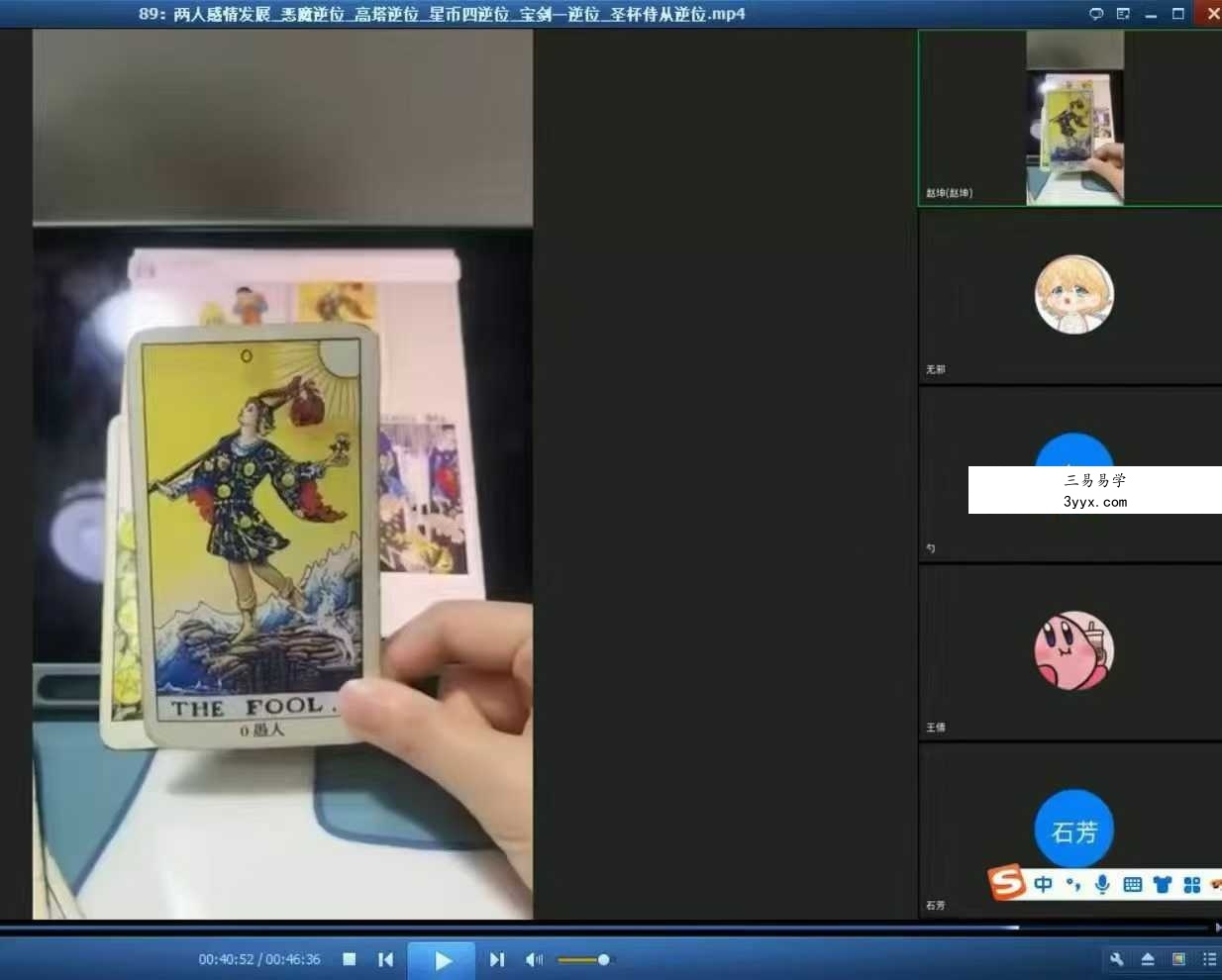Mute audio via the speaker icon
1222x980 pixels.
pos(534,959)
